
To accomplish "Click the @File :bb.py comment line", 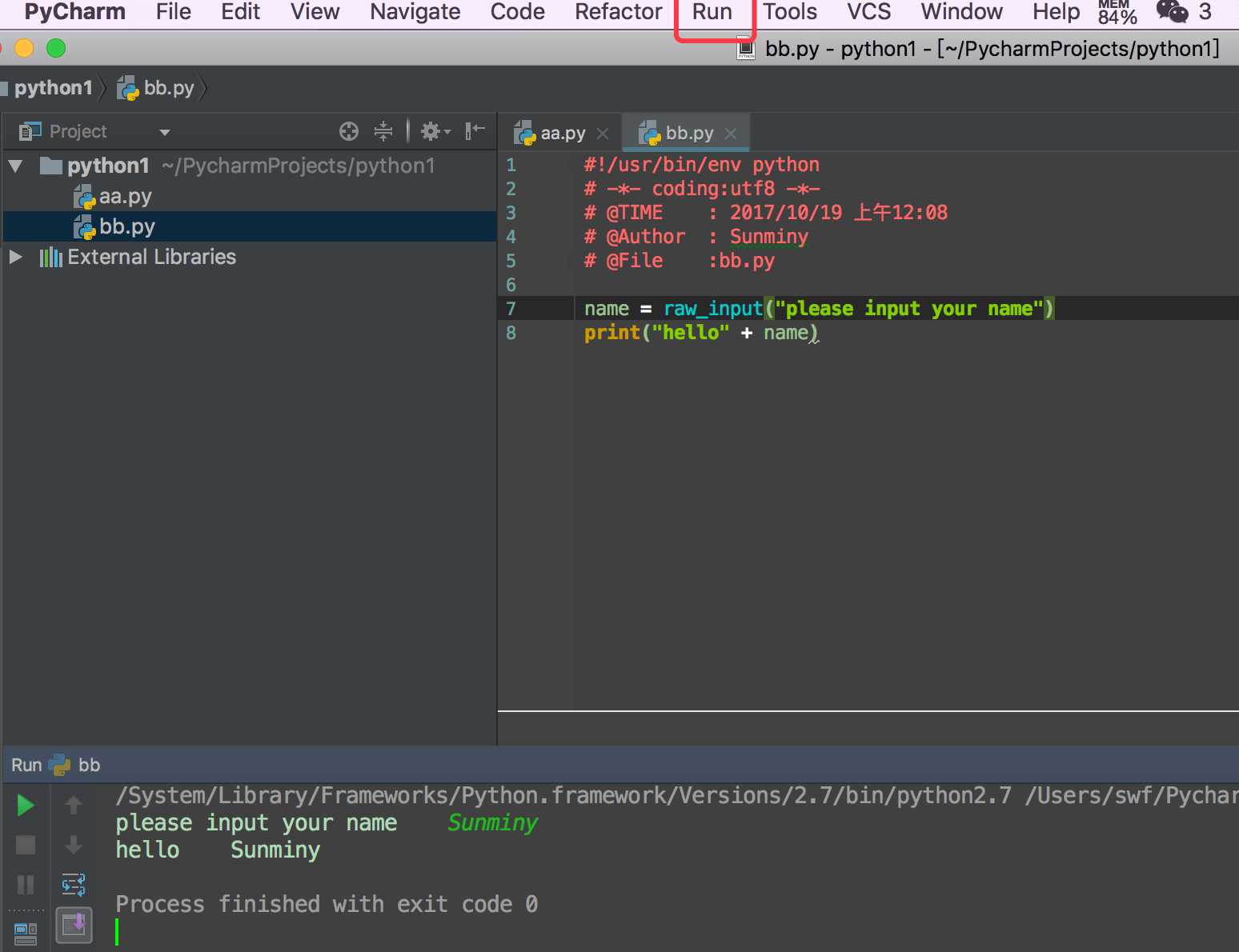I will (x=679, y=261).
